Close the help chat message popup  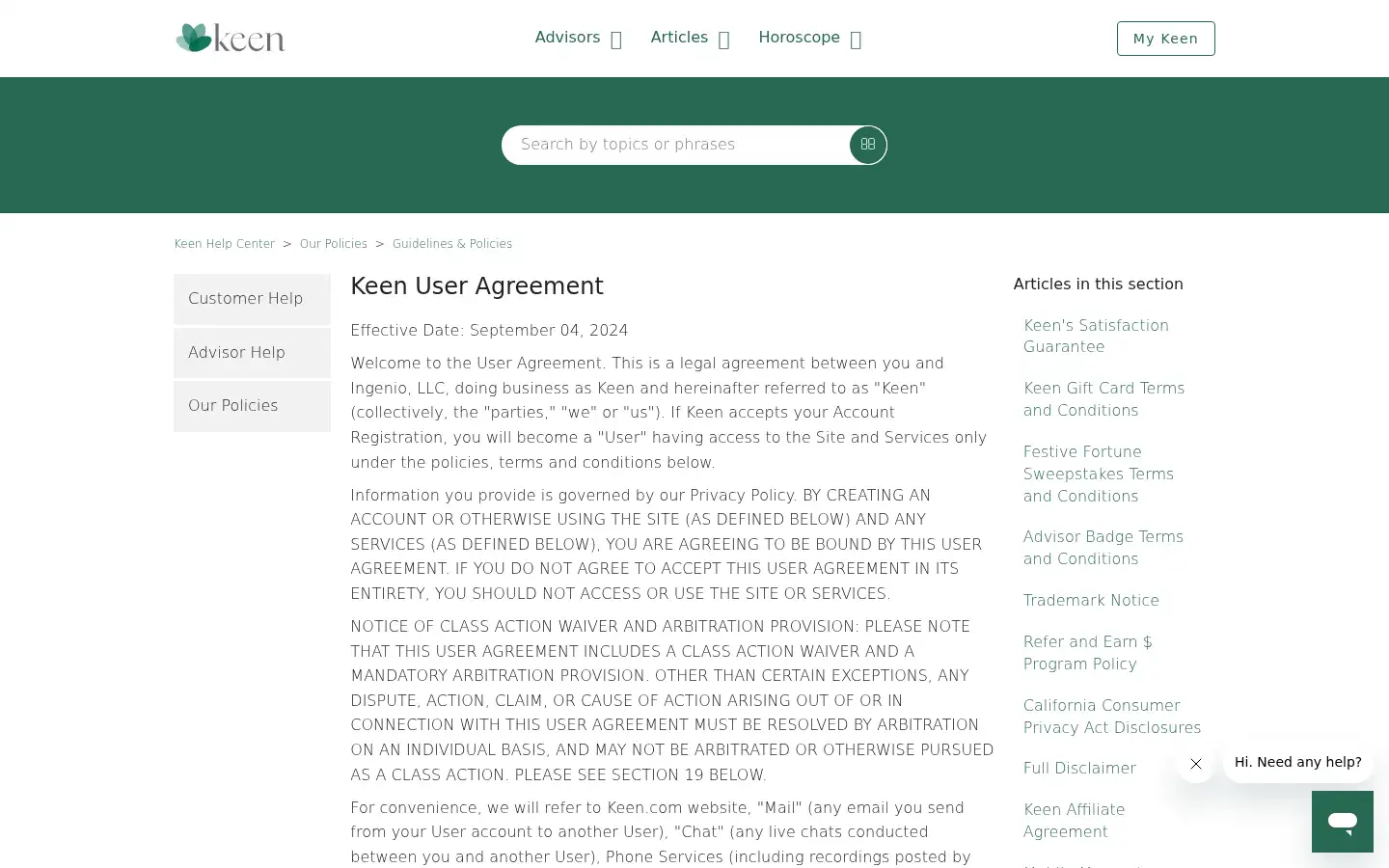pos(1196,764)
